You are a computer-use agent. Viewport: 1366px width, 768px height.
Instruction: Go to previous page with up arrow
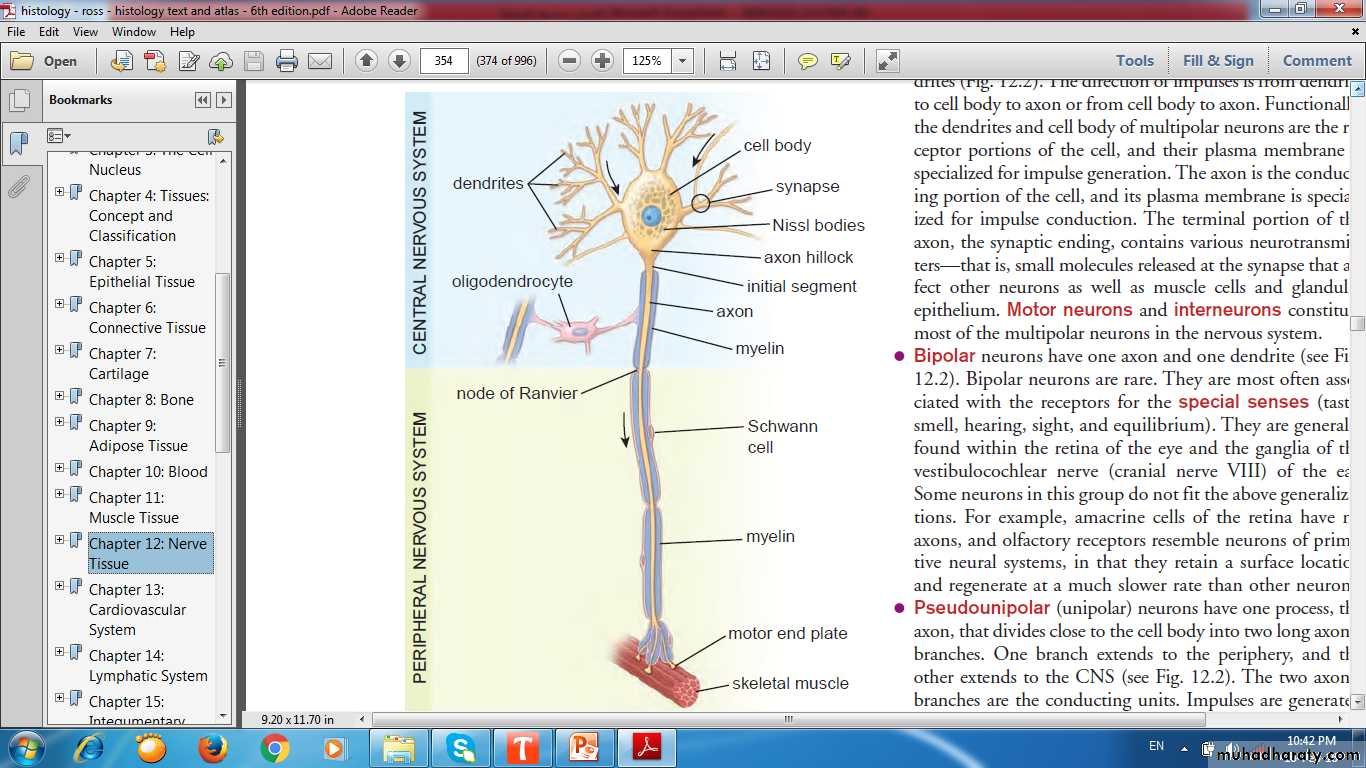pos(366,61)
